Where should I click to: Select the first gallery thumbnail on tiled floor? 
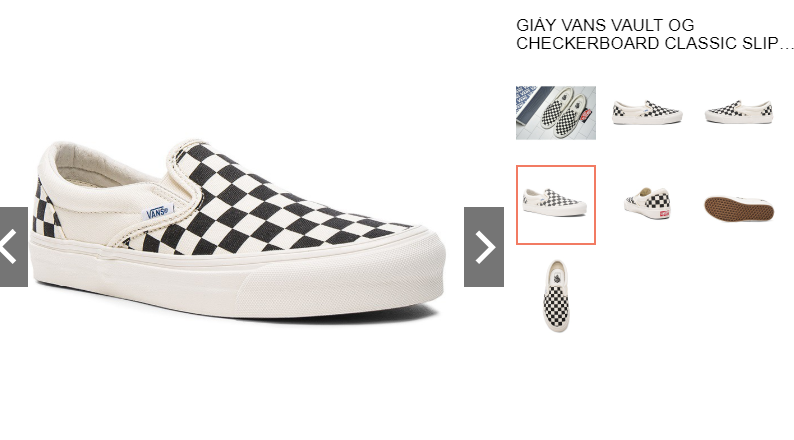(x=555, y=112)
